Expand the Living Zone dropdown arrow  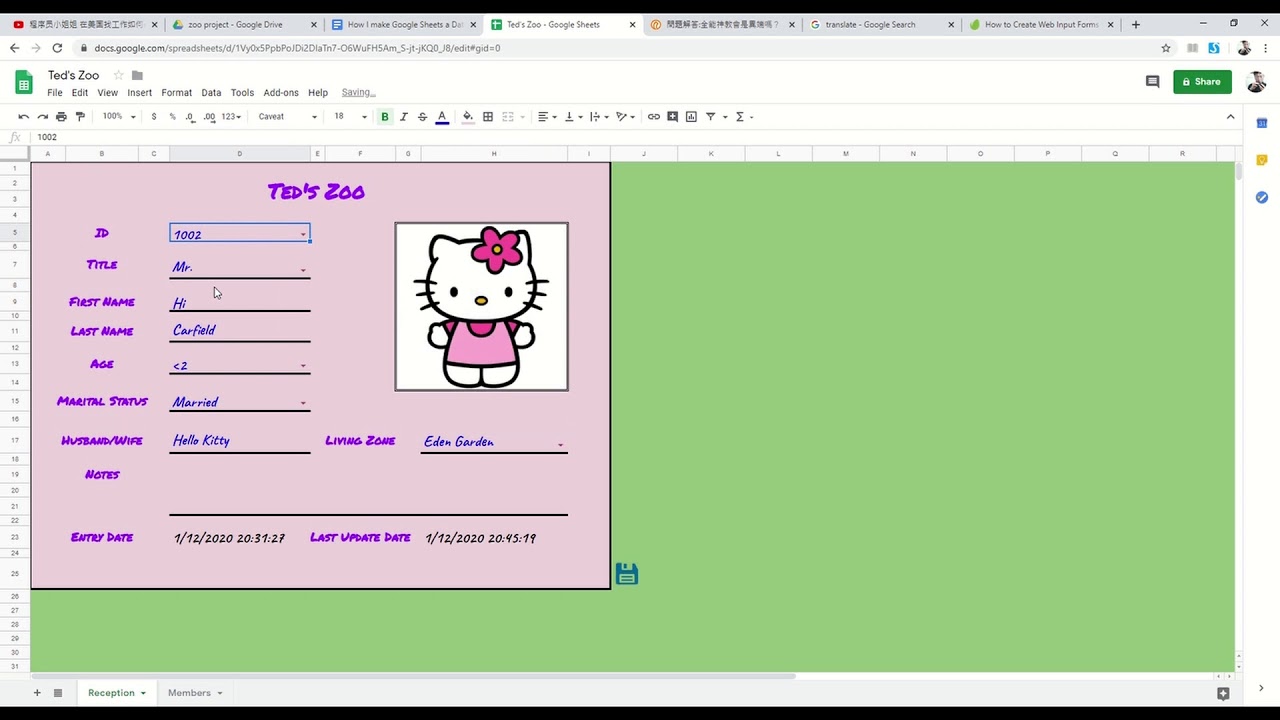pyautogui.click(x=560, y=445)
